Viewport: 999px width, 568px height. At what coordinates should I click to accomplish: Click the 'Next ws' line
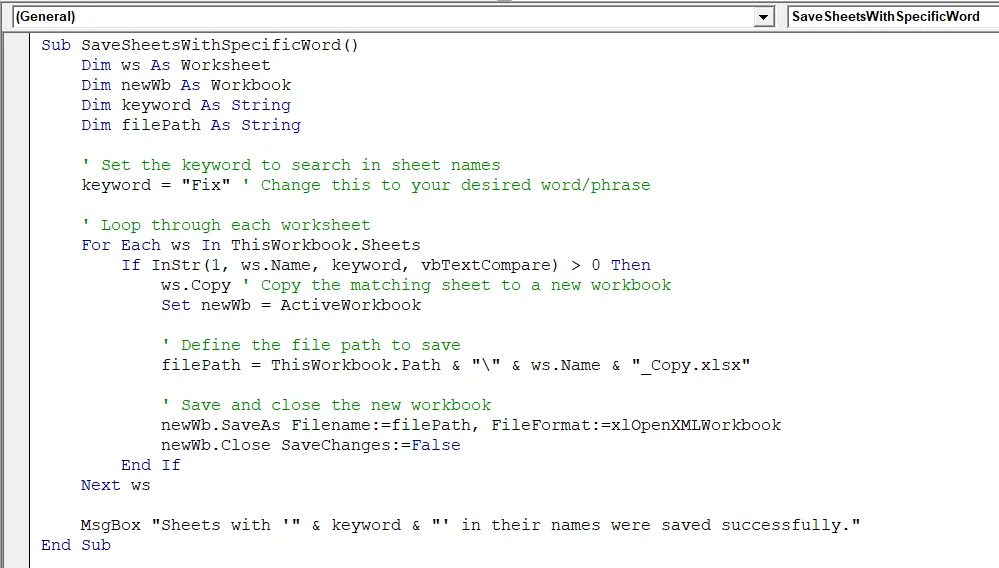click(x=115, y=485)
